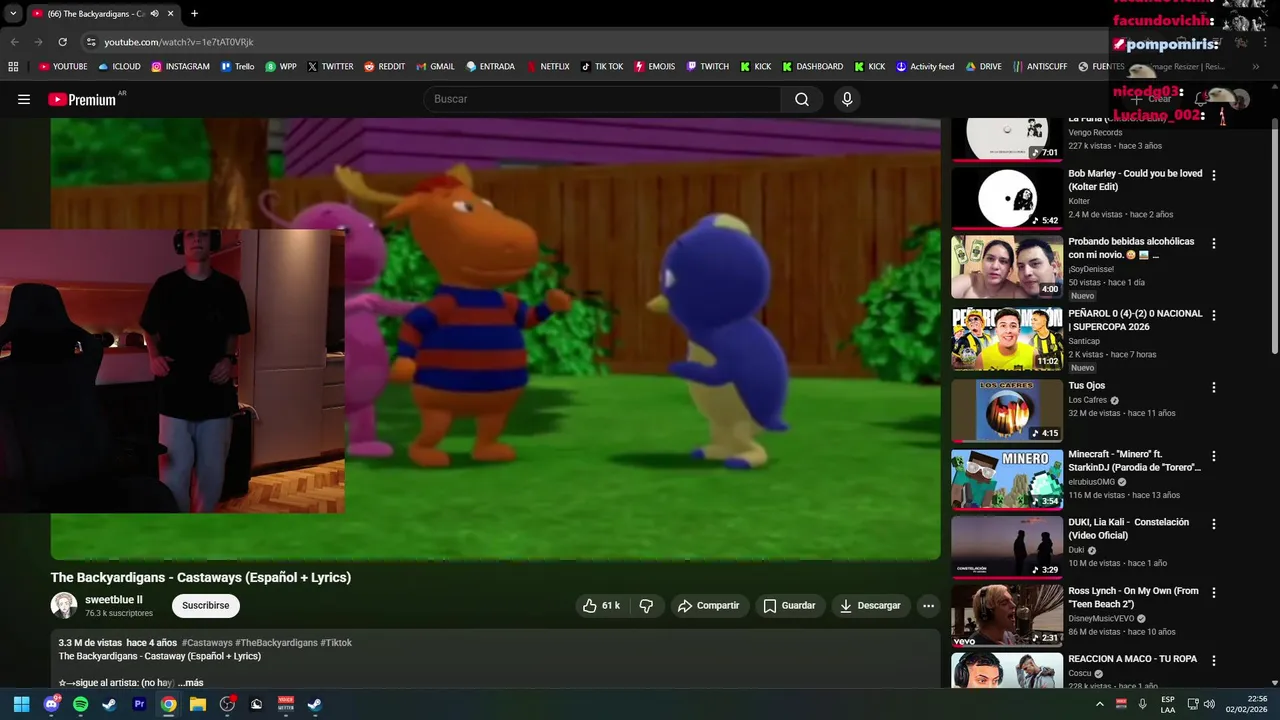Reload the page with the refresh icon
1280x720 pixels.
click(62, 42)
